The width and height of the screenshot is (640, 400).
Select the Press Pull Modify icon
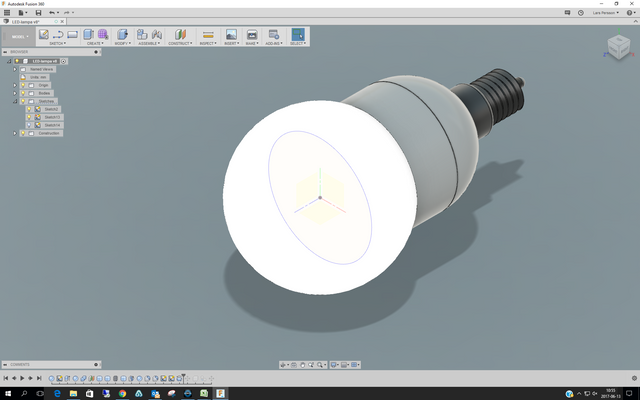coord(122,34)
